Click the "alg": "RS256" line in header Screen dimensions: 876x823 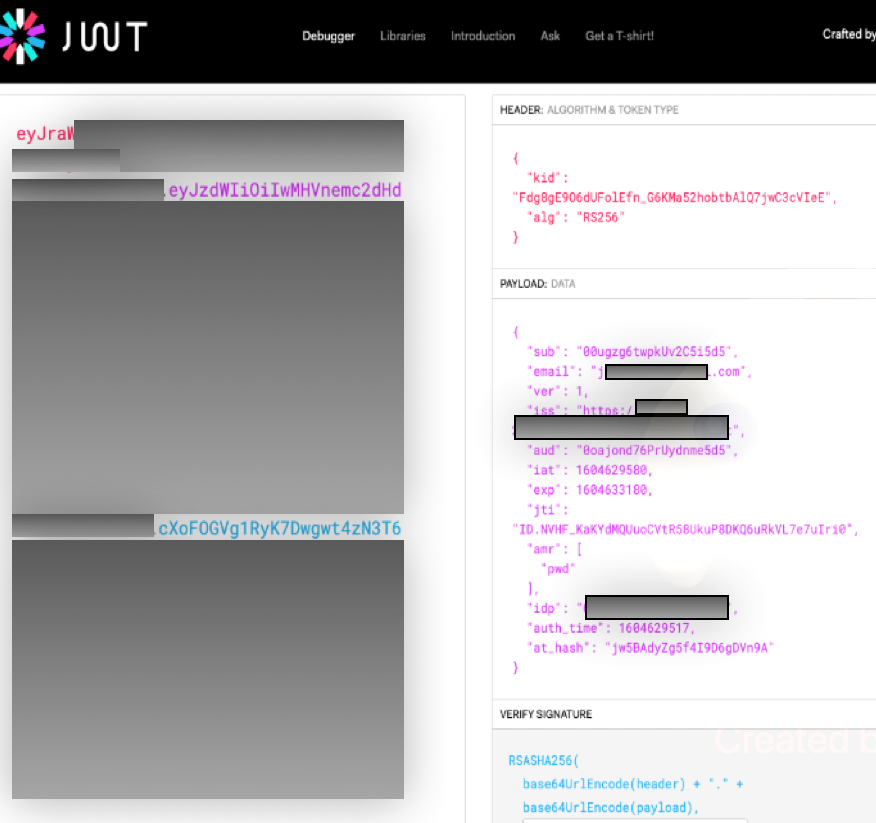click(x=576, y=217)
